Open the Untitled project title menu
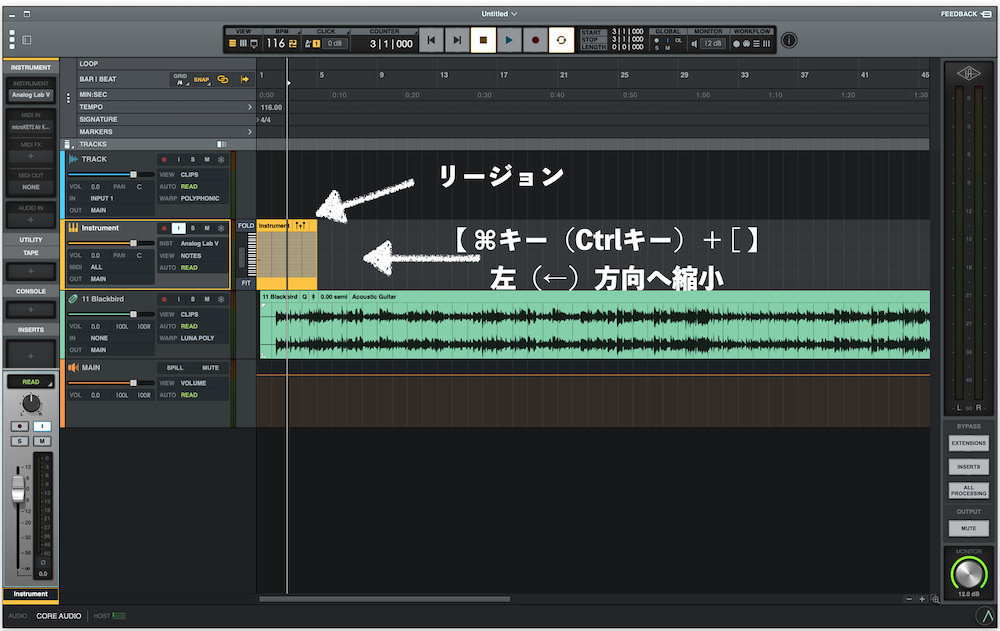Image resolution: width=1000 pixels, height=631 pixels. coord(499,14)
